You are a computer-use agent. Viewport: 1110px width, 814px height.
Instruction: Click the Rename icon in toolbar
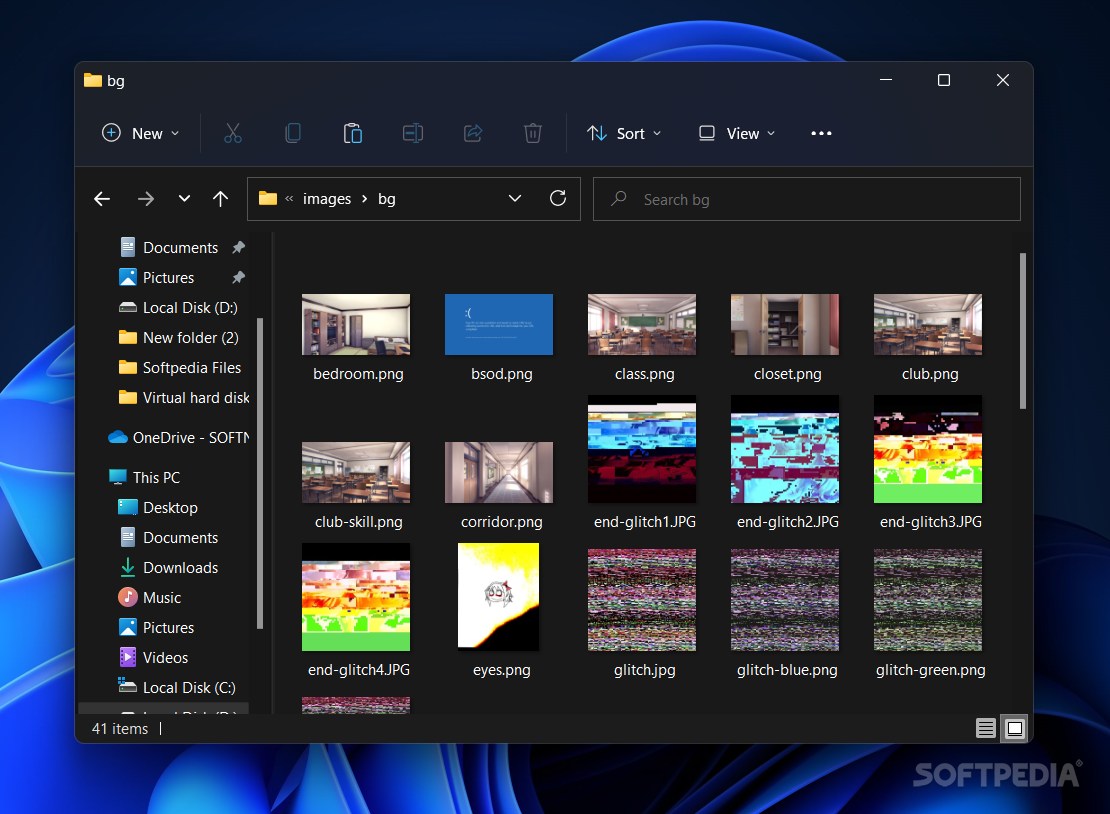click(x=413, y=133)
